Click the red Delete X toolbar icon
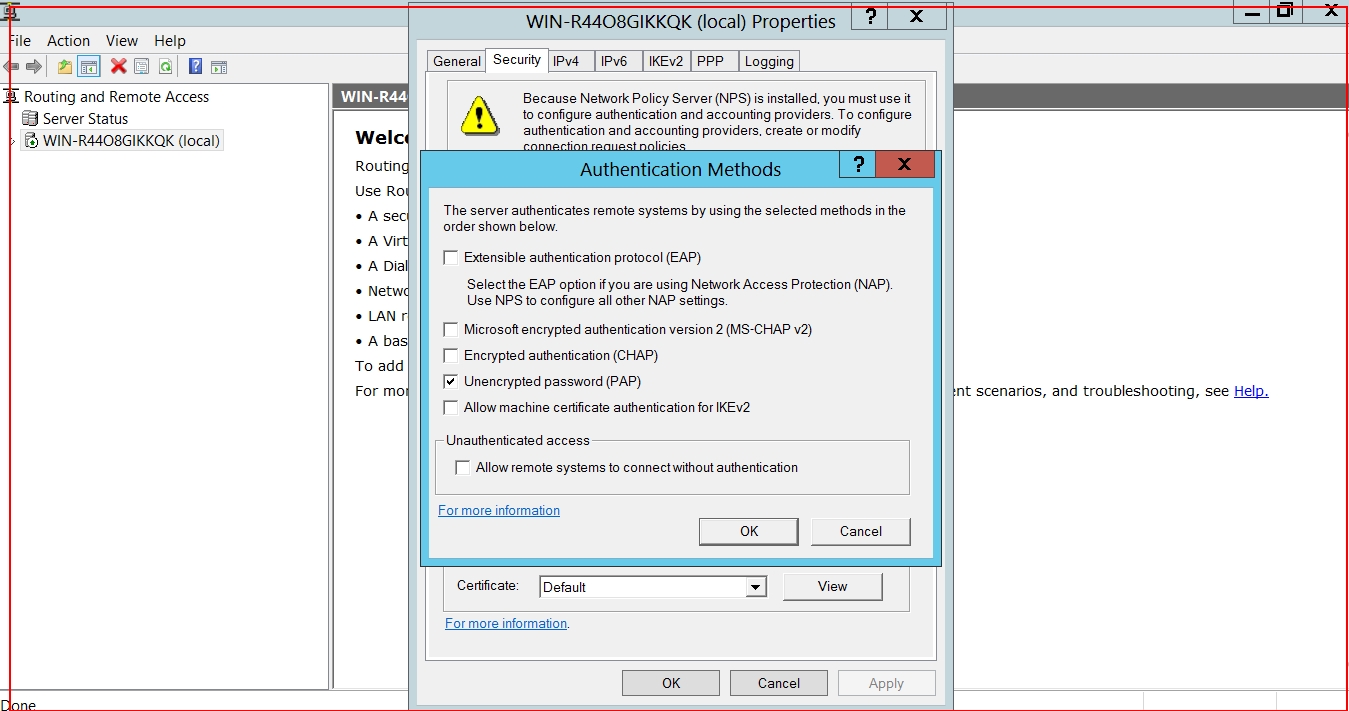 pyautogui.click(x=118, y=67)
